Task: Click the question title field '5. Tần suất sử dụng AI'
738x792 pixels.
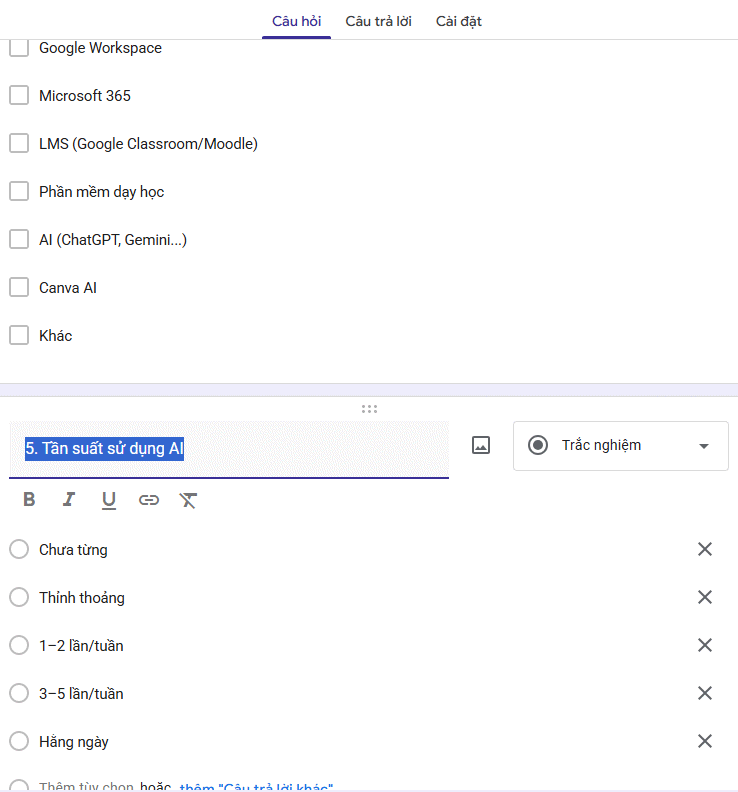Action: tap(229, 449)
